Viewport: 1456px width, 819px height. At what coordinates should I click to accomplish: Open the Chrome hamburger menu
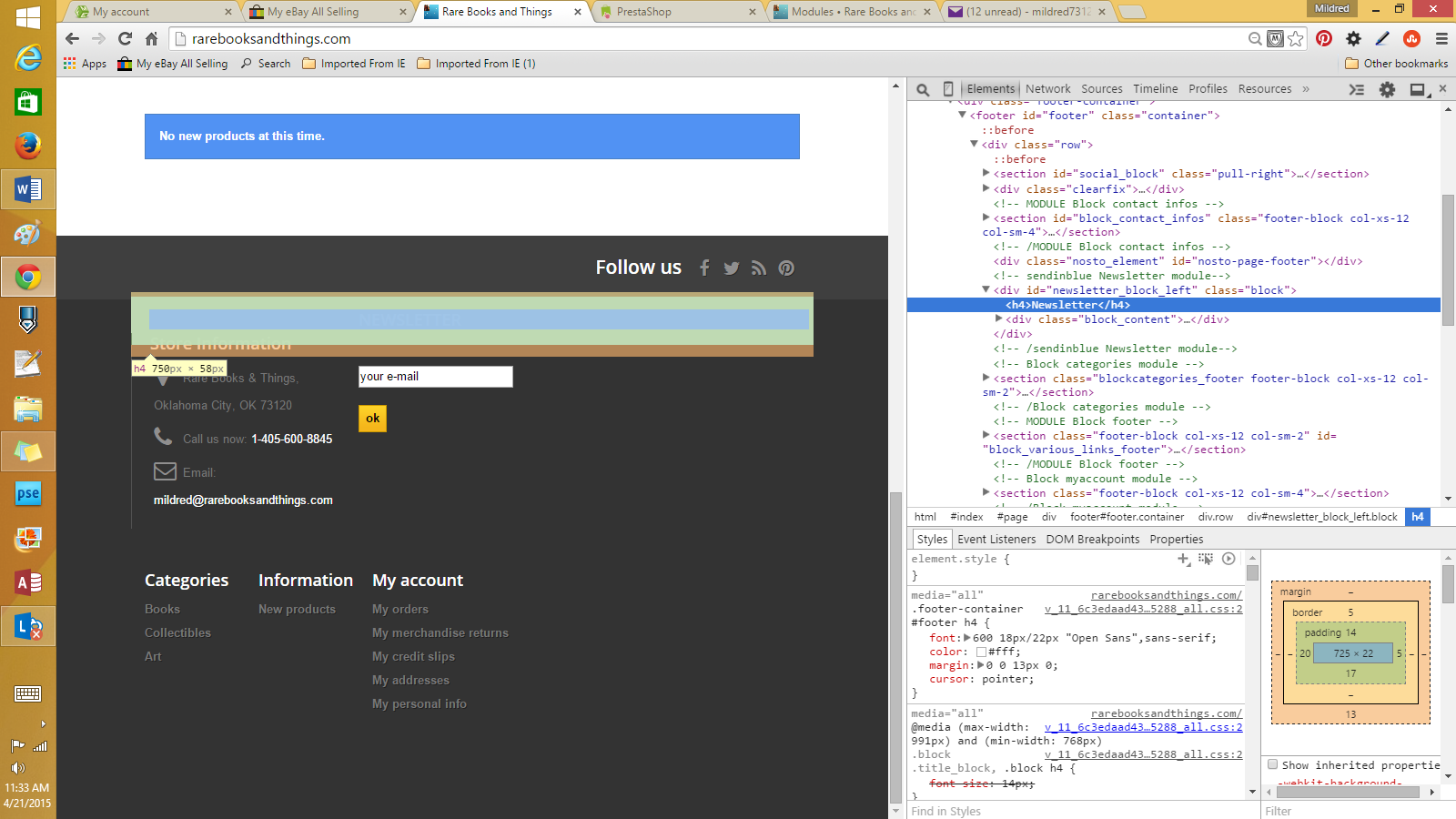pyautogui.click(x=1441, y=38)
